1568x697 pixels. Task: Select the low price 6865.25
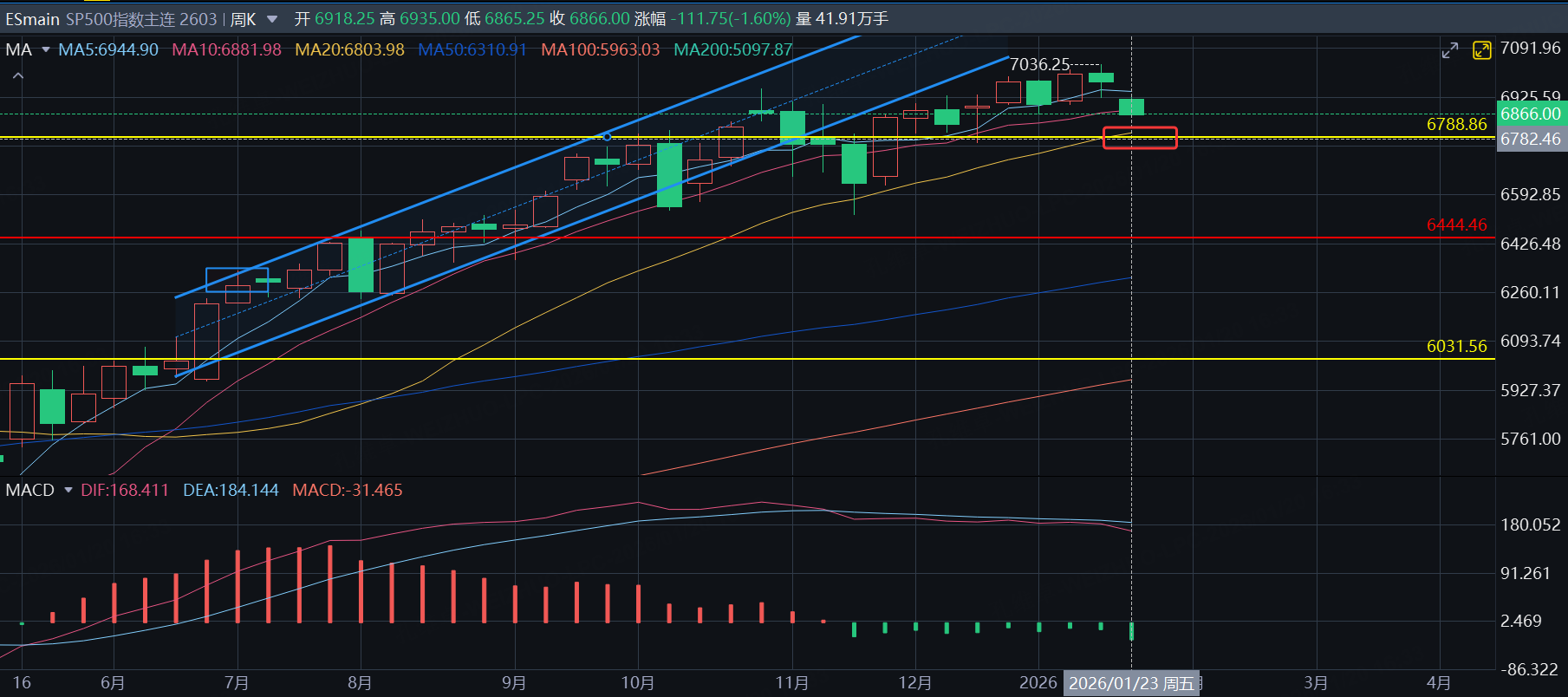click(515, 19)
